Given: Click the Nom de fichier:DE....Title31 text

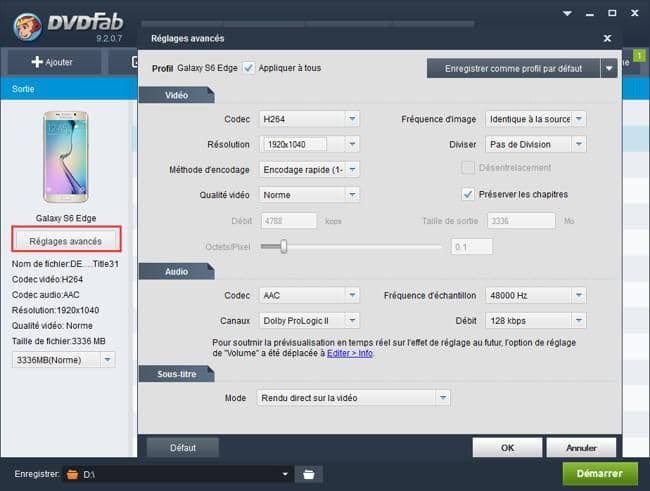Looking at the screenshot, I should 65,264.
